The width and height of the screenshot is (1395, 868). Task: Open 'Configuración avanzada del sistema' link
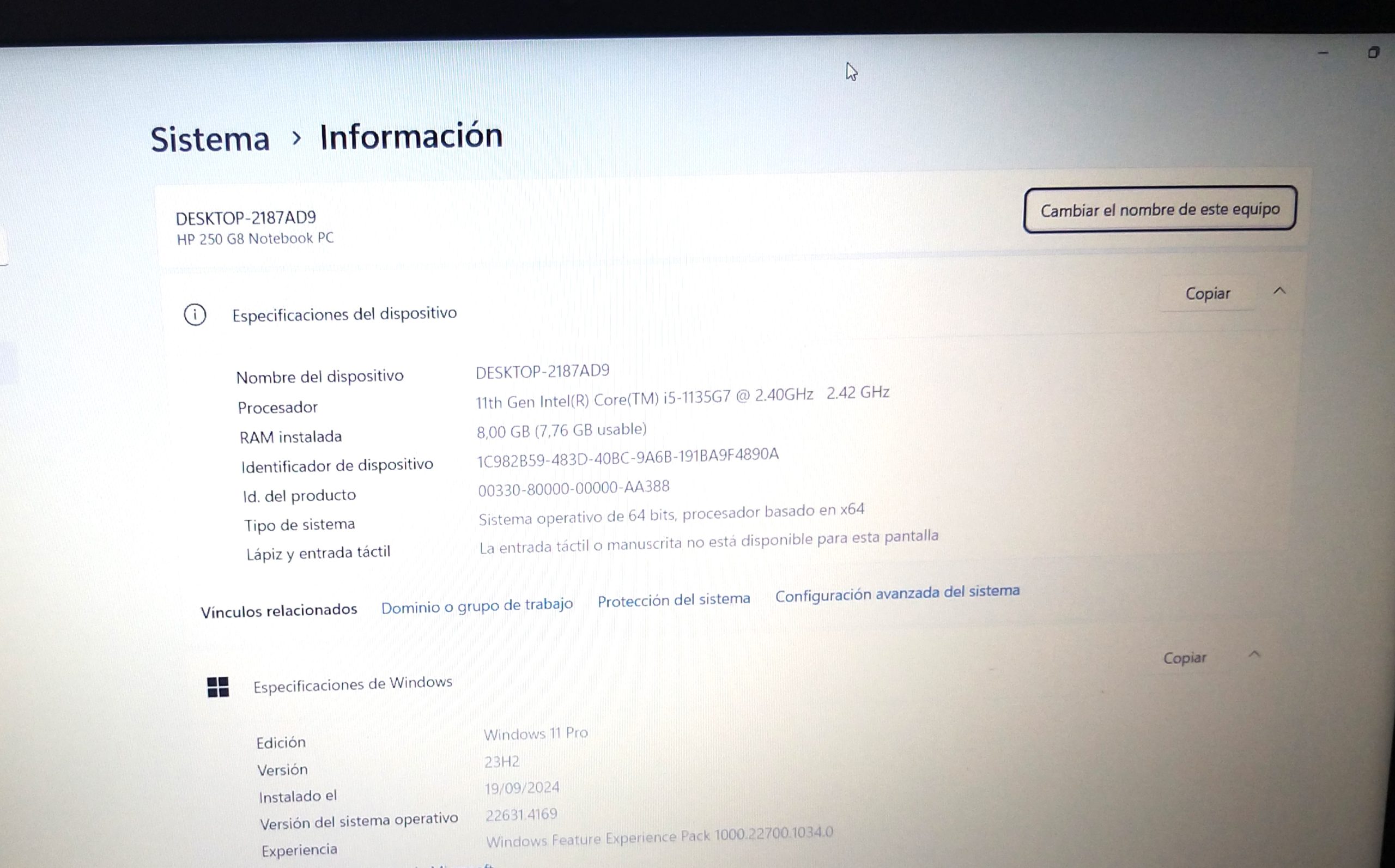coord(897,593)
